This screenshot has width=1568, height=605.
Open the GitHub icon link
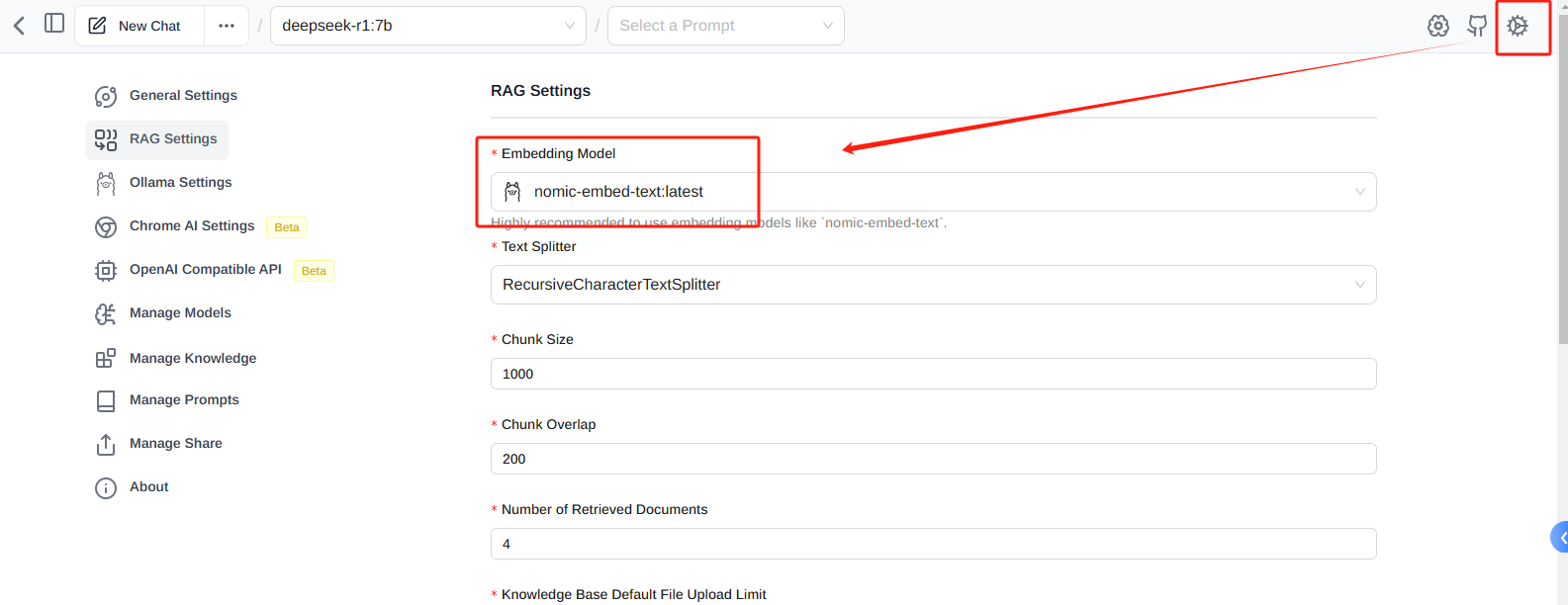[x=1477, y=26]
